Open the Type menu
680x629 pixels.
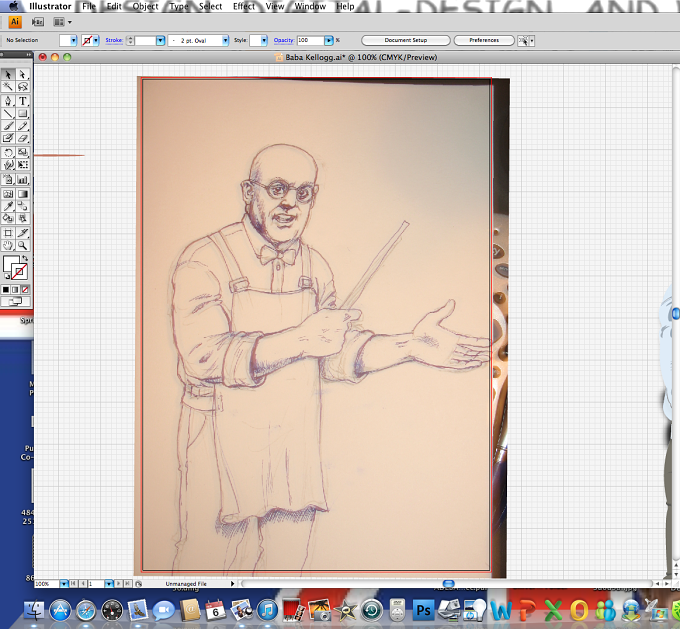179,6
